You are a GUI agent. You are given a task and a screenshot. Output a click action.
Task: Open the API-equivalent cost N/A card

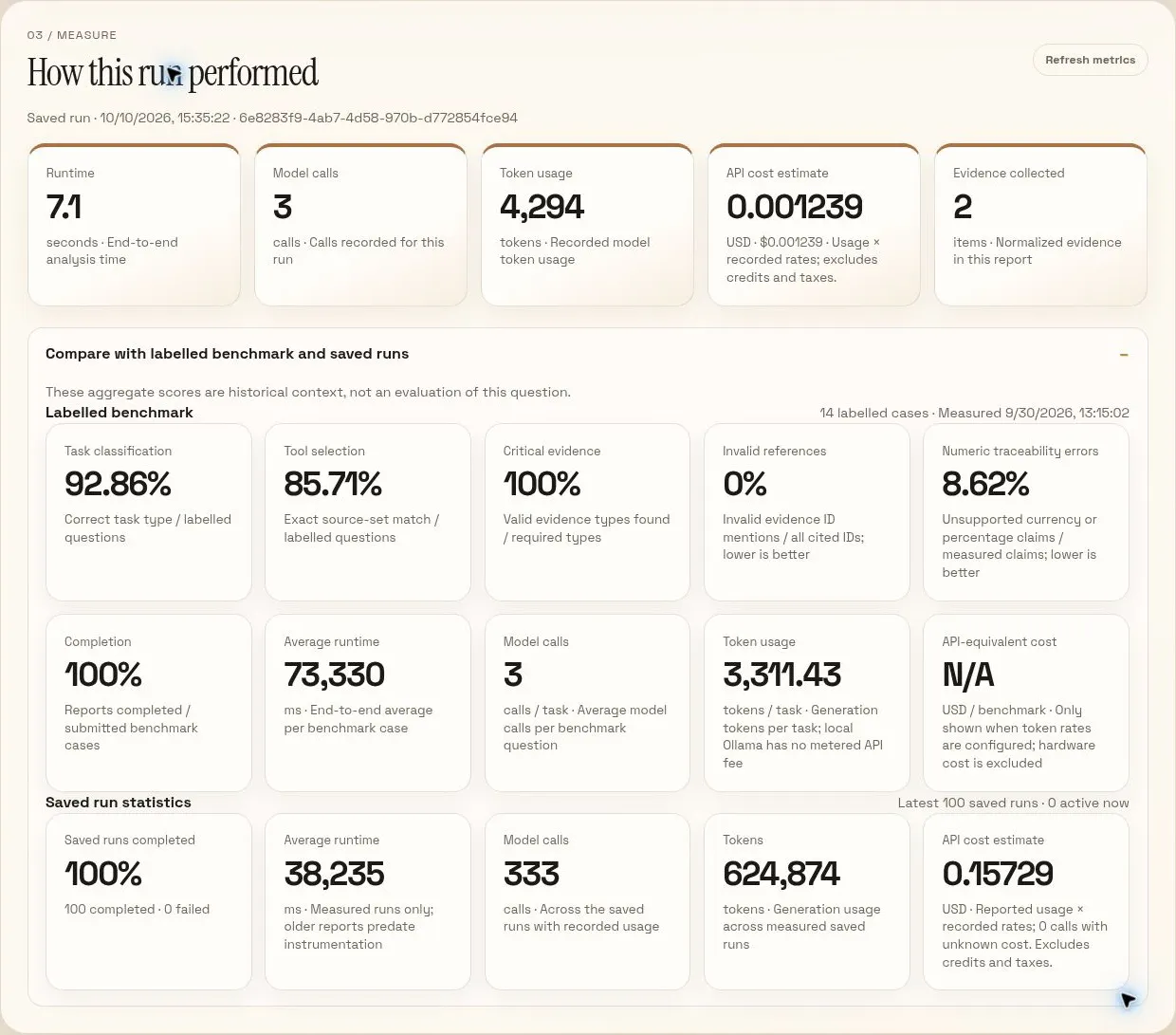coord(1026,703)
